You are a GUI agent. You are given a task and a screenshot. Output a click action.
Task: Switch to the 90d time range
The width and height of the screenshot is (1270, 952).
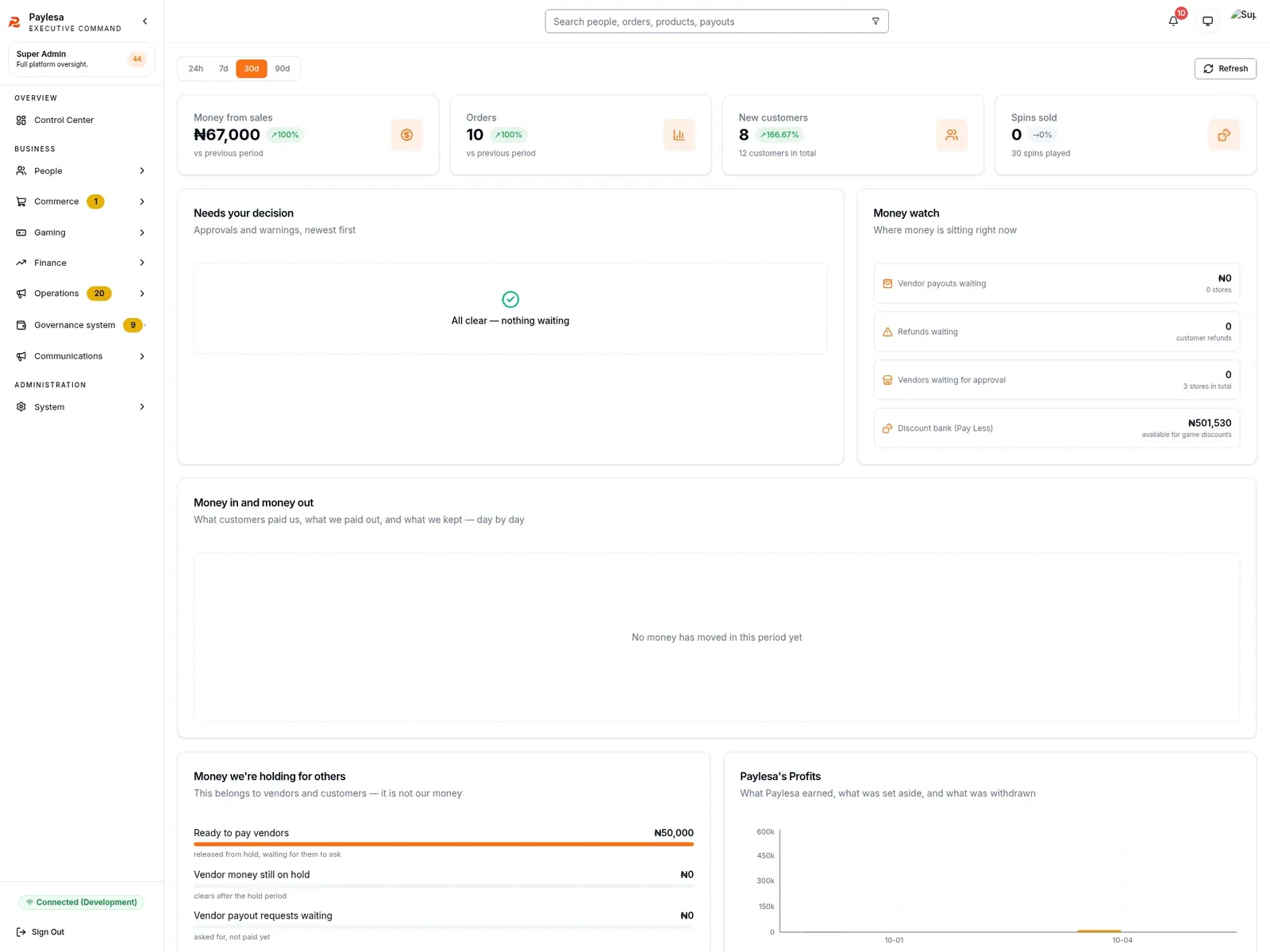283,69
